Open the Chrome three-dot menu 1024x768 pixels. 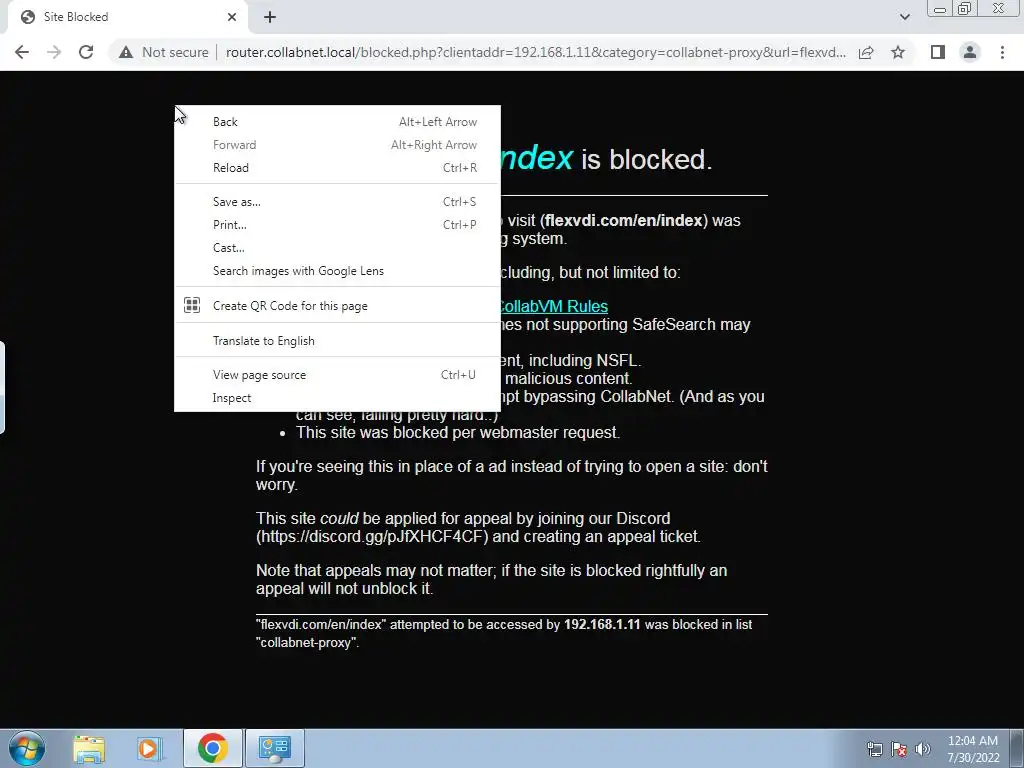point(1002,52)
